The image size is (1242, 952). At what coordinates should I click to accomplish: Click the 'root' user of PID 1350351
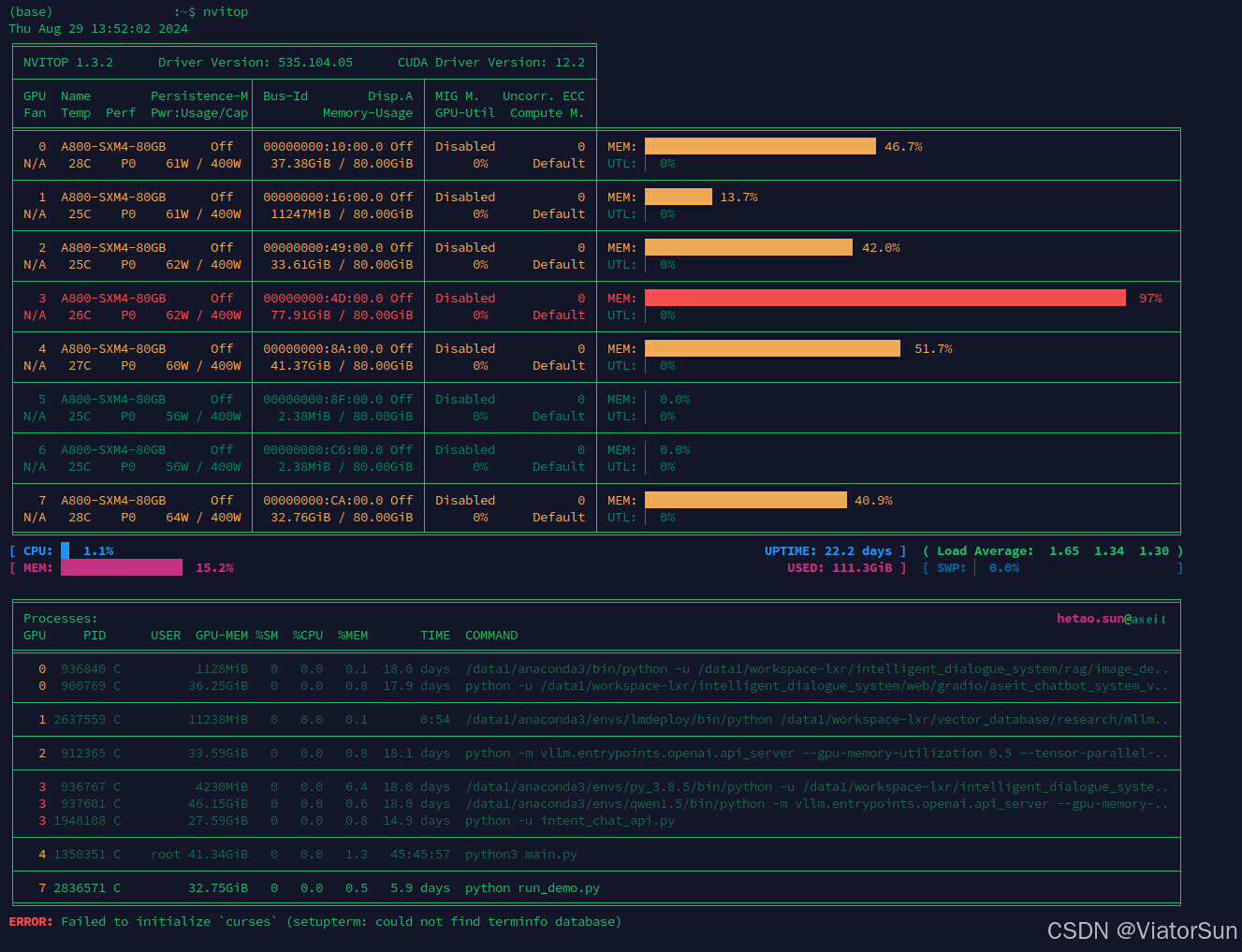point(166,855)
